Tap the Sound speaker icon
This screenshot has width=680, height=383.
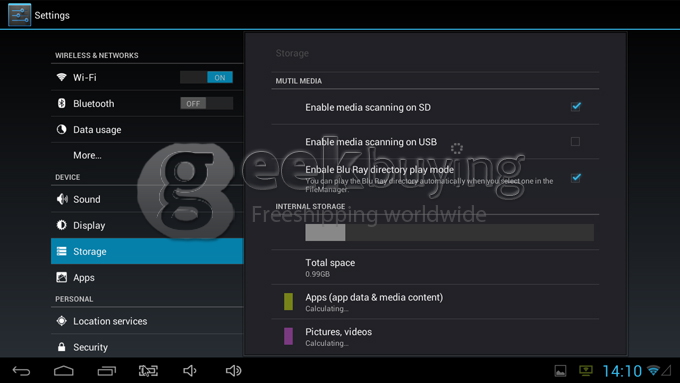tap(62, 199)
